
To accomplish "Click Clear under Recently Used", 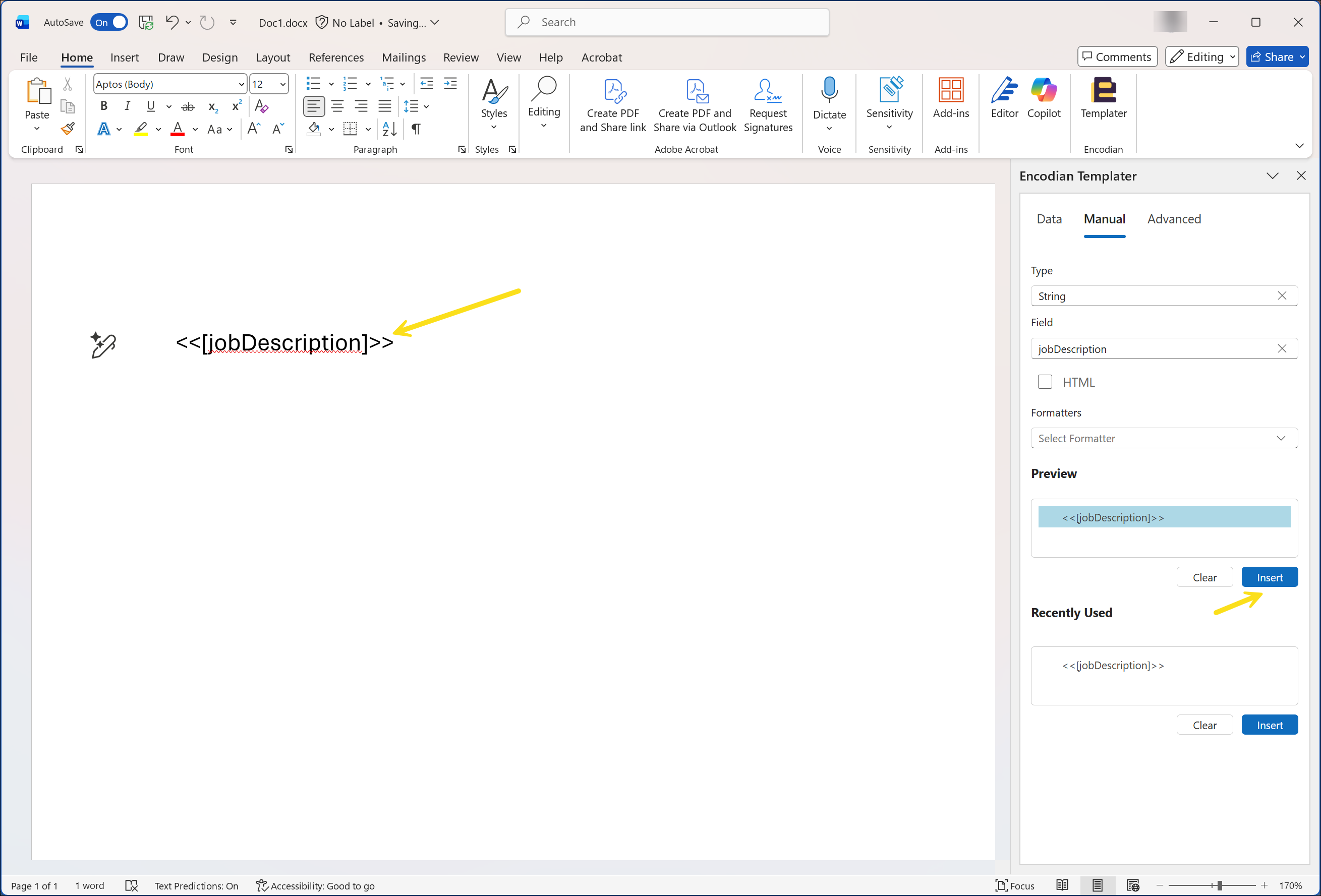I will tap(1204, 725).
